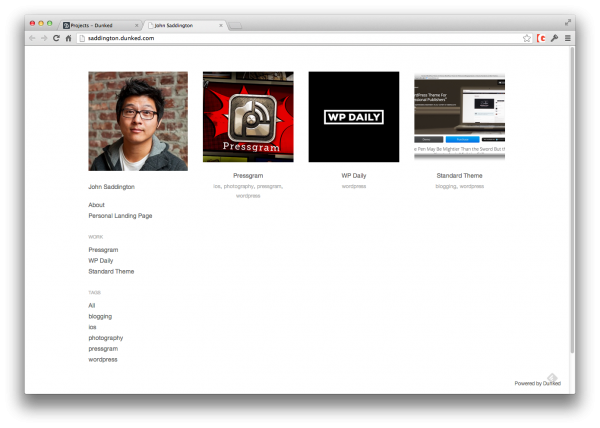The image size is (600, 428).
Task: Open Pressgram under Work sidebar
Action: click(103, 250)
